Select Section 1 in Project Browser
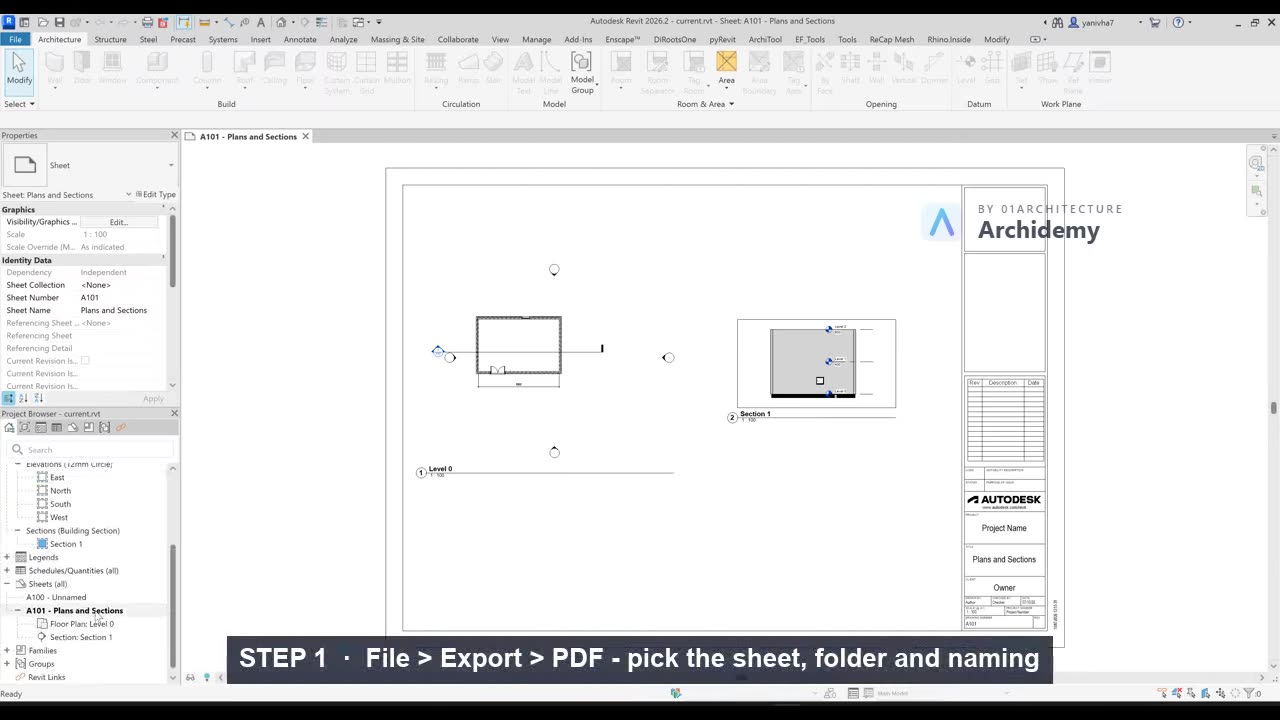This screenshot has height=720, width=1280. [x=66, y=544]
